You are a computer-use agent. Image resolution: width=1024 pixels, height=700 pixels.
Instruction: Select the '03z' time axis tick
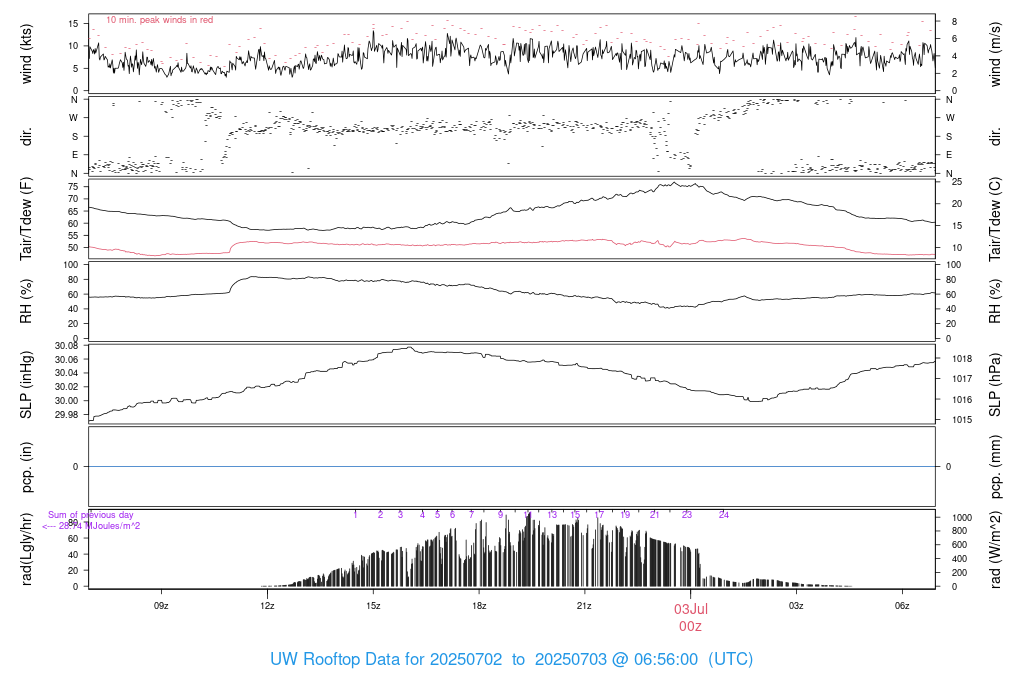pyautogui.click(x=795, y=606)
